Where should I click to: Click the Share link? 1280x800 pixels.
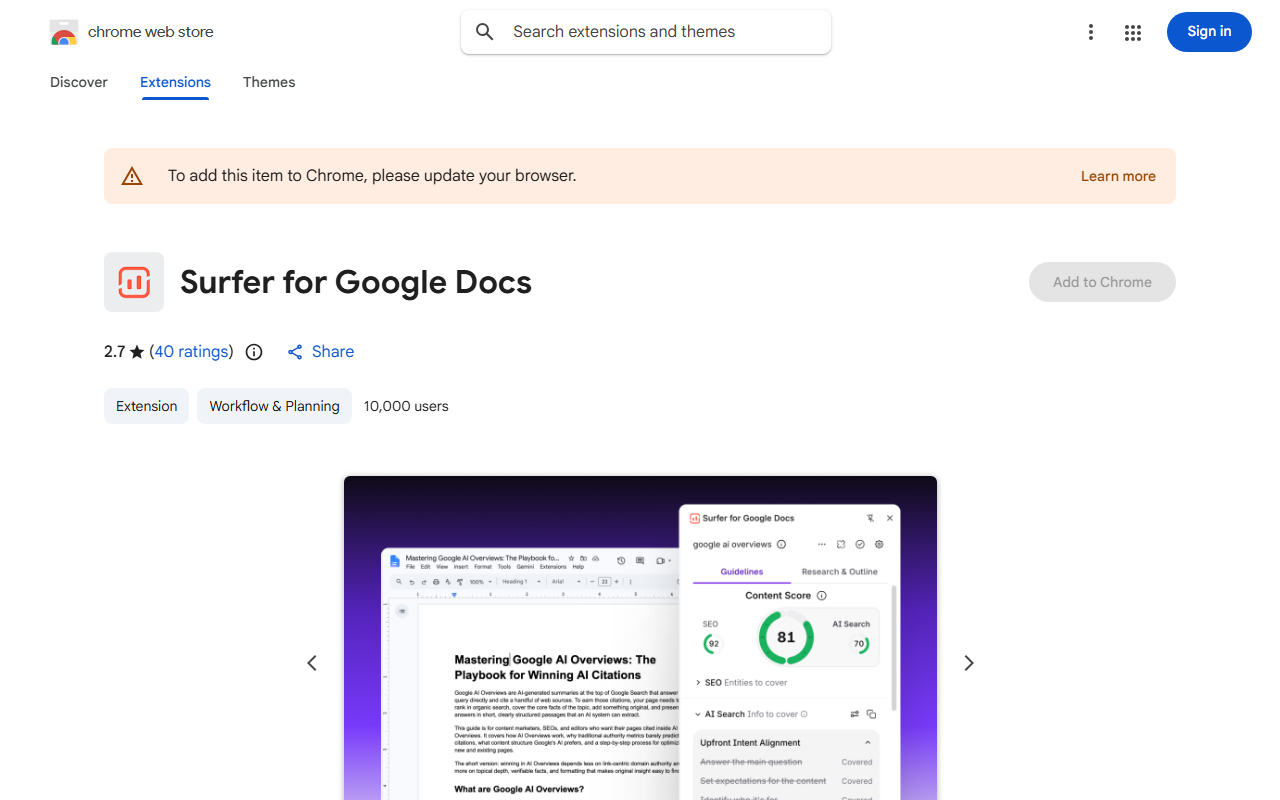(x=333, y=352)
